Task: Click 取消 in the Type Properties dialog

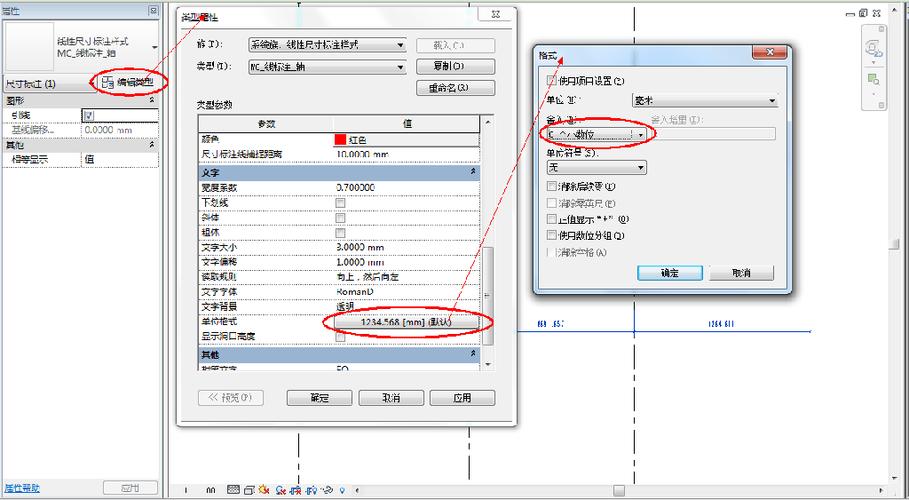Action: (x=391, y=398)
